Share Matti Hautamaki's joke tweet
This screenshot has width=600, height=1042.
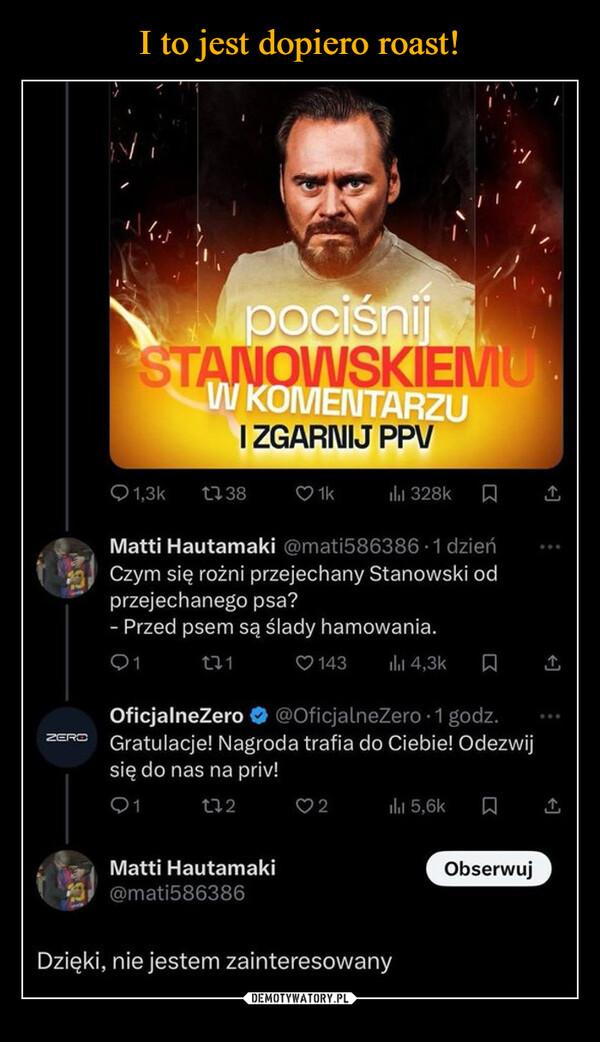[x=551, y=662]
